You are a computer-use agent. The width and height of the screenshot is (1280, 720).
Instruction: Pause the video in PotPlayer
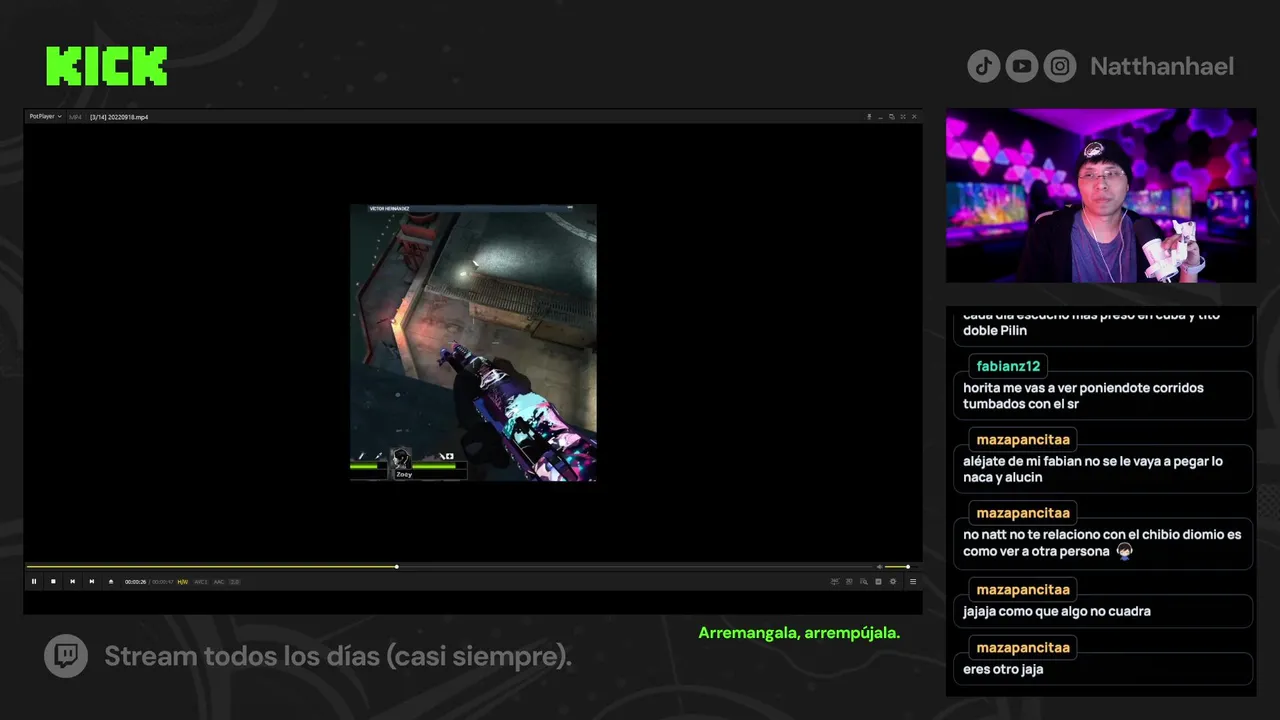click(34, 581)
